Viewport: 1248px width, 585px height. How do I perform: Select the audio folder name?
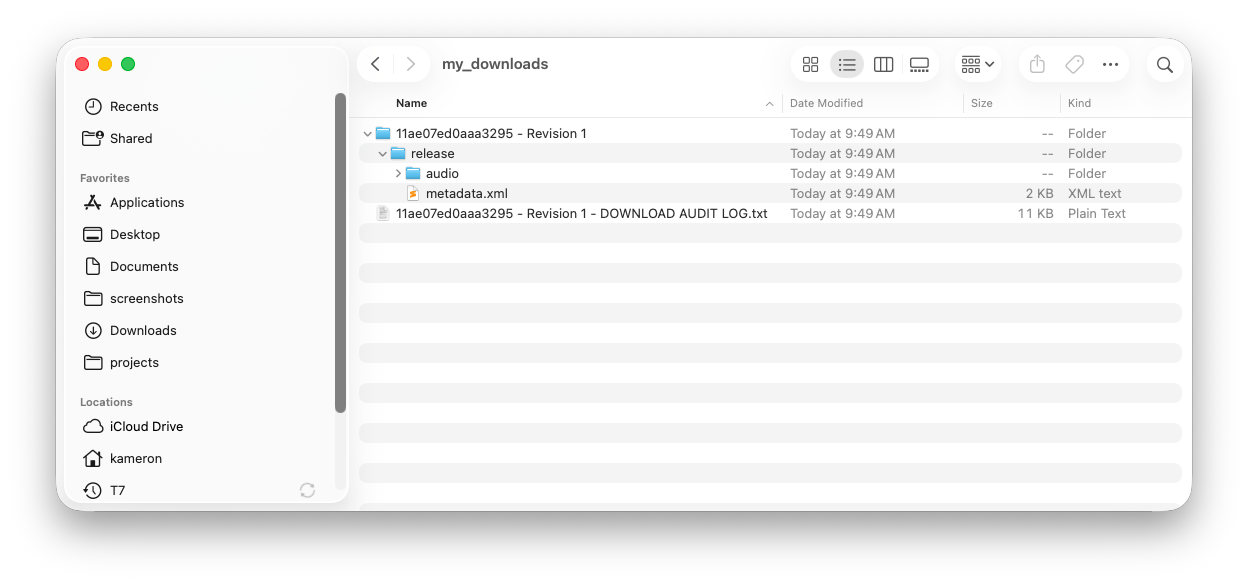pos(442,173)
